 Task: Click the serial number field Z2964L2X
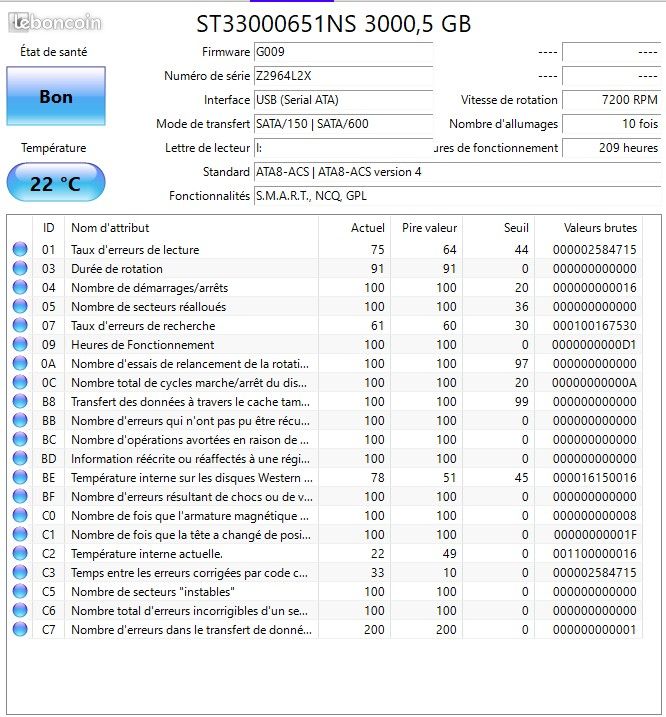[x=343, y=76]
